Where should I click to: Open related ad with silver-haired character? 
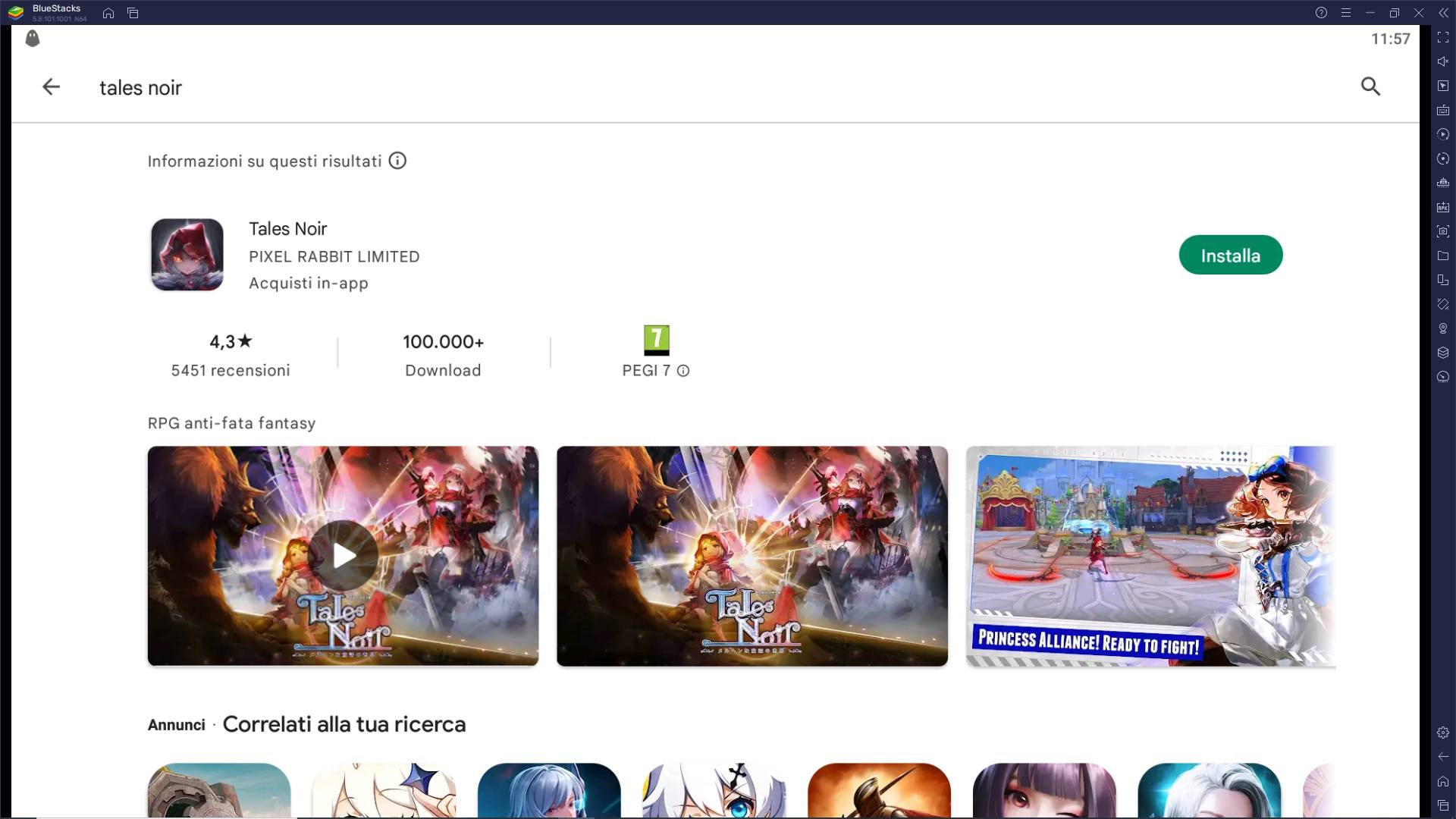[x=1210, y=790]
